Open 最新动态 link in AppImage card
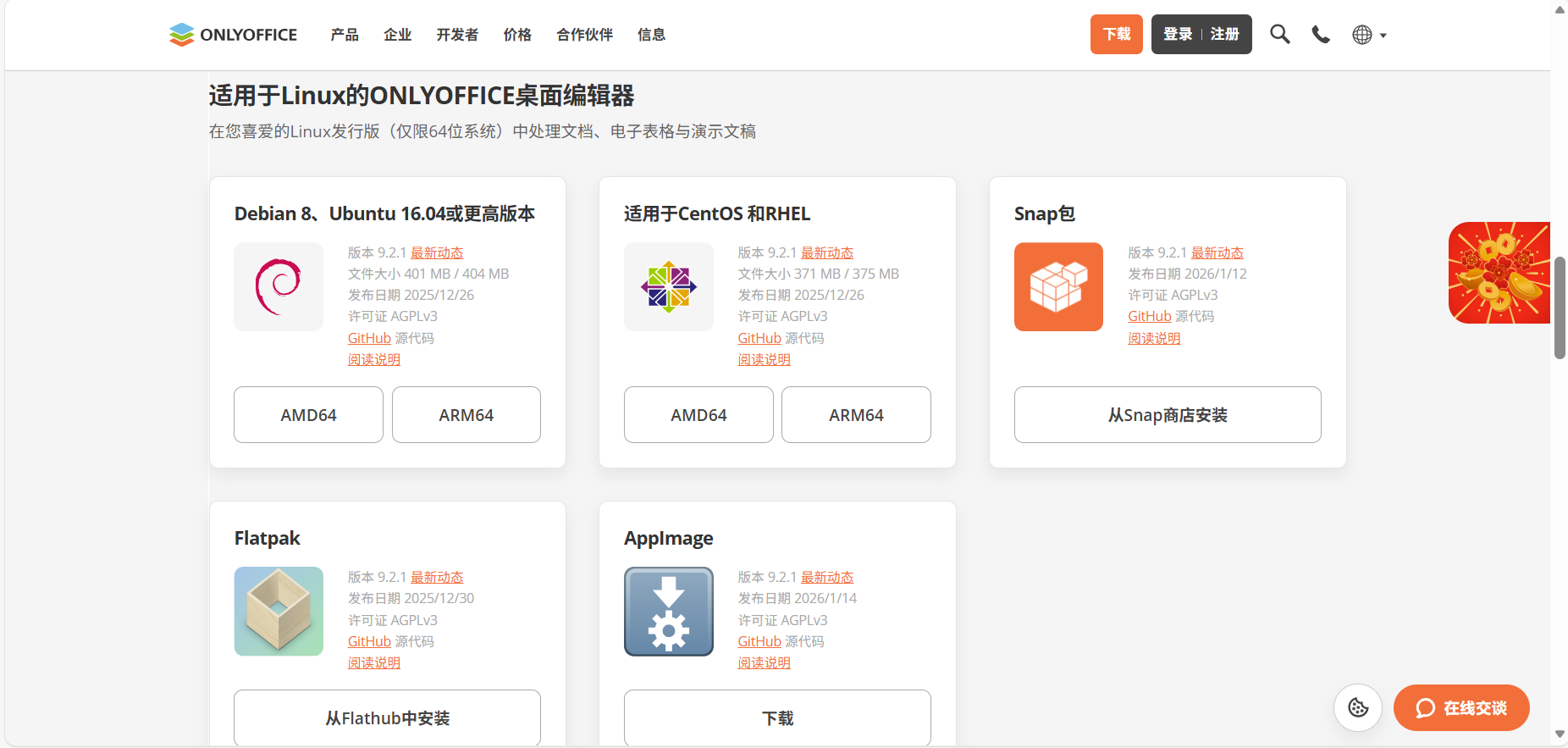This screenshot has height=748, width=1568. pyautogui.click(x=827, y=577)
